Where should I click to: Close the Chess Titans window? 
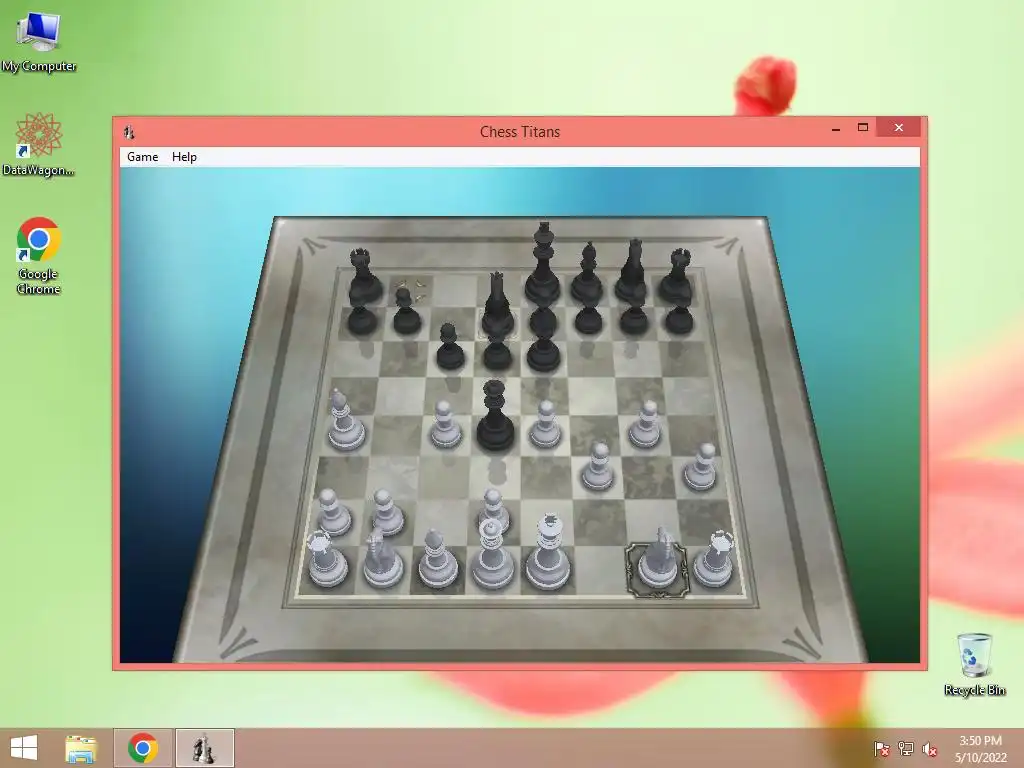pos(899,128)
